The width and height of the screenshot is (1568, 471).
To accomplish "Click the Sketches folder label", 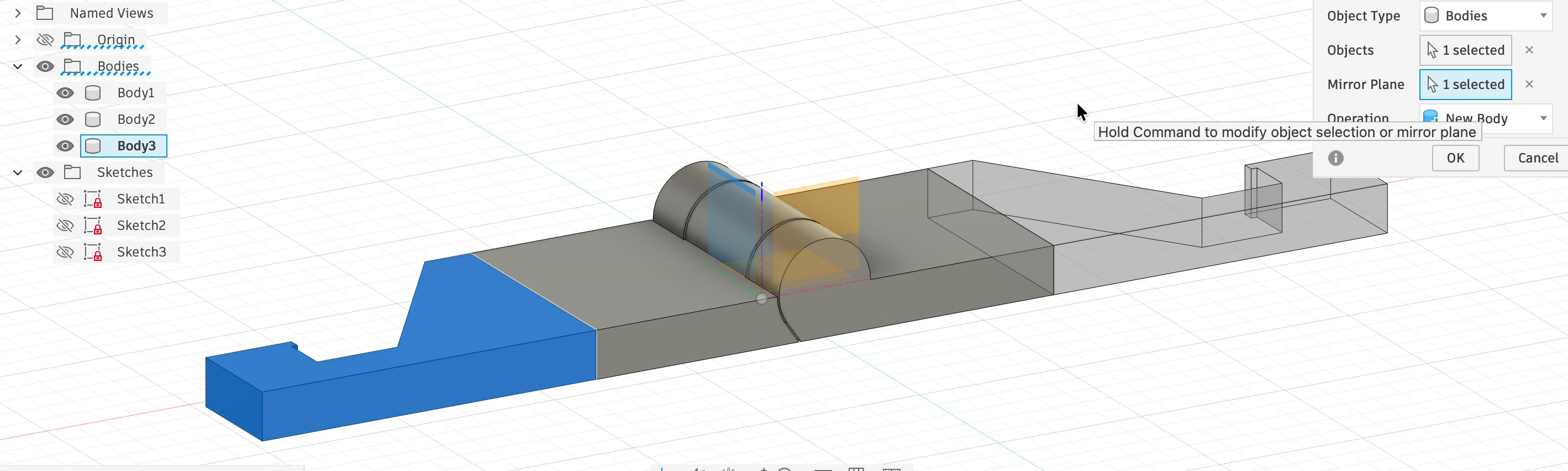I will point(125,172).
